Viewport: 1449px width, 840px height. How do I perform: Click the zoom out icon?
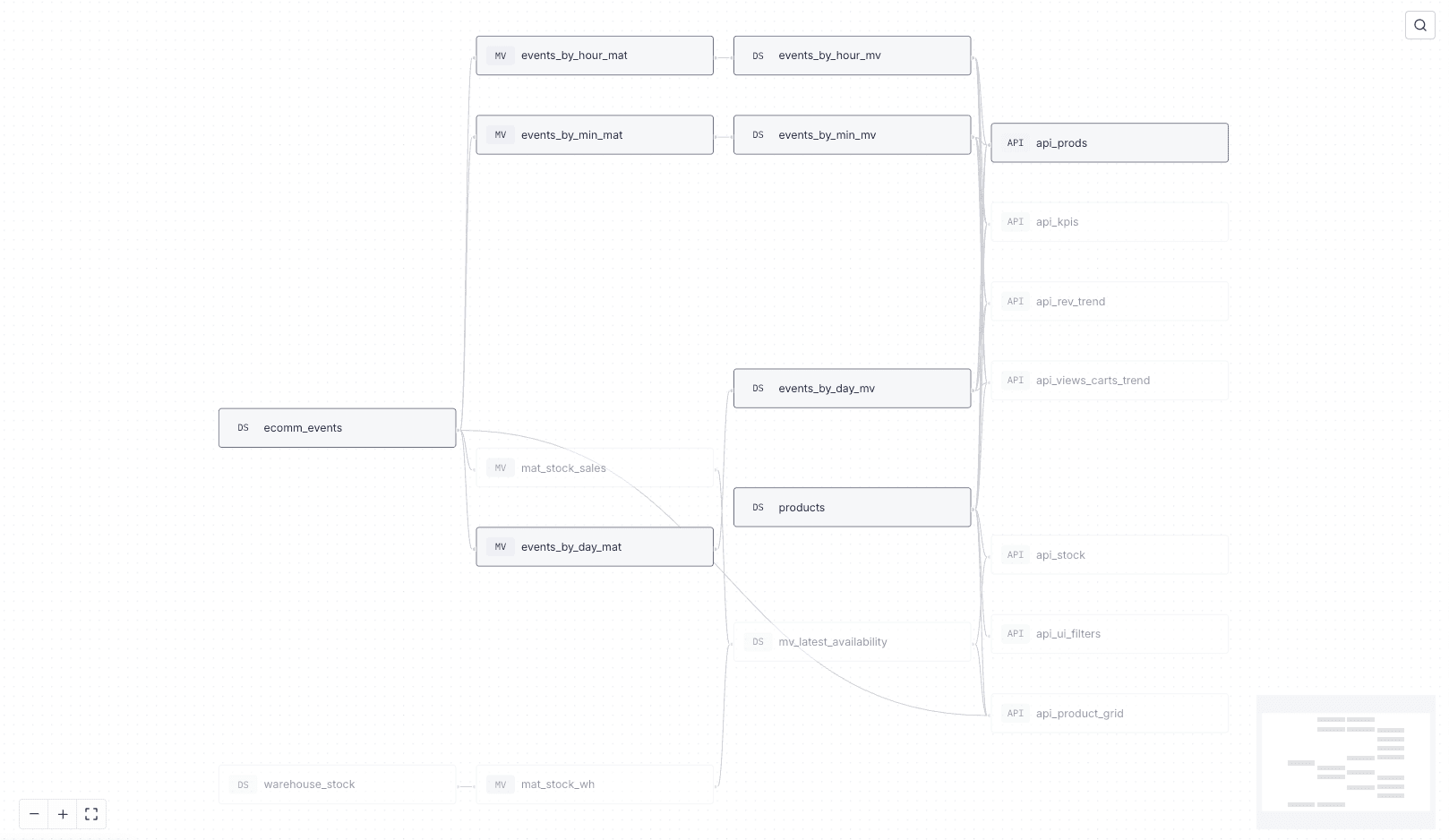[x=34, y=814]
